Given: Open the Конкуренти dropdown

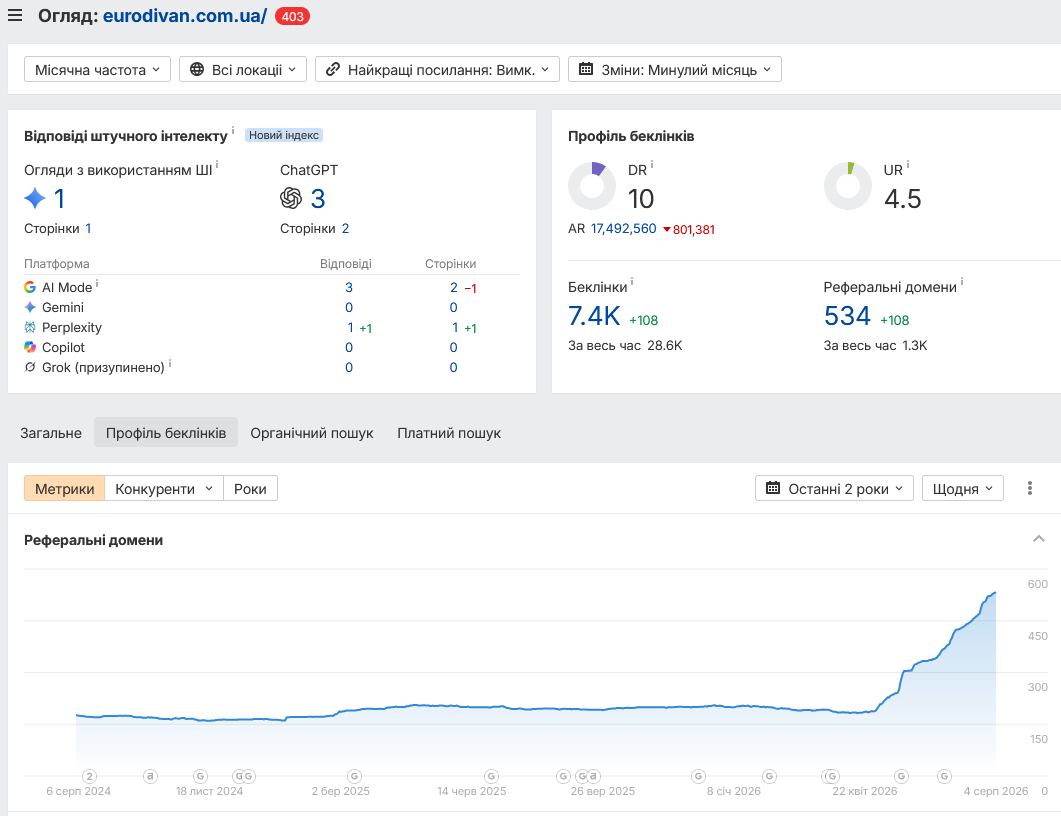Looking at the screenshot, I should pyautogui.click(x=164, y=489).
